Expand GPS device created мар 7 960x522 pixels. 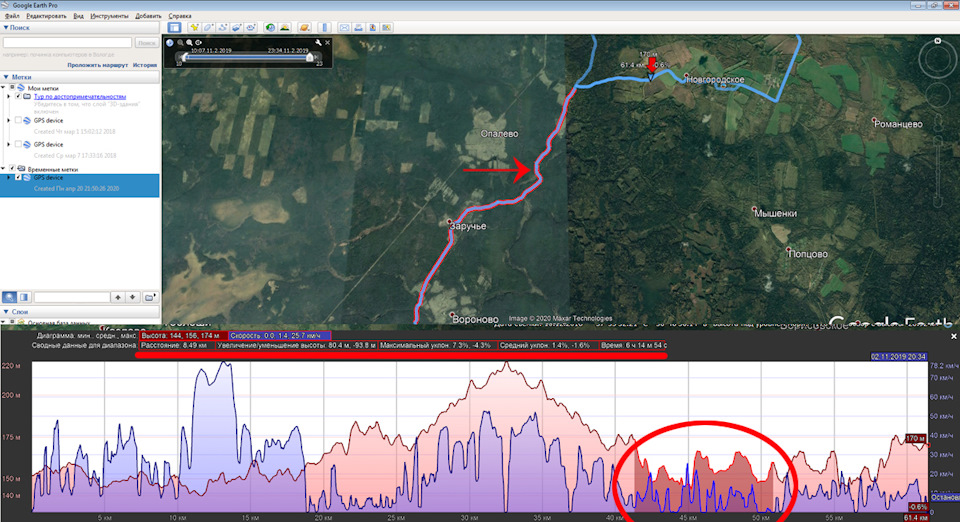click(x=9, y=144)
